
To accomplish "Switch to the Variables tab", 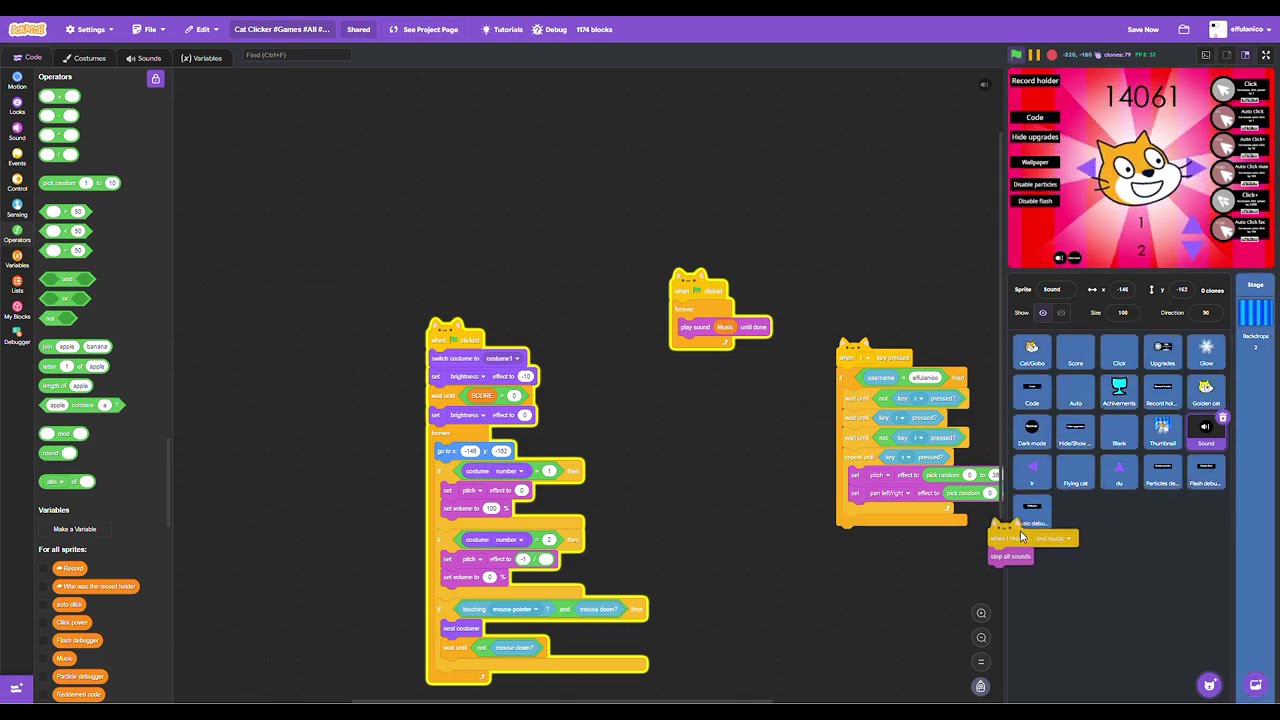I will coord(202,58).
